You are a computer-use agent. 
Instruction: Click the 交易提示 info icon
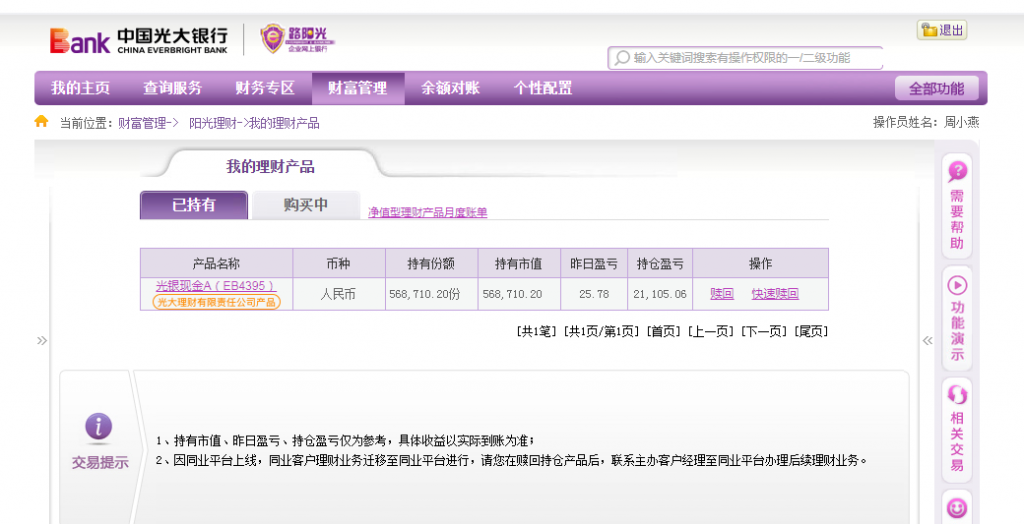[98, 427]
